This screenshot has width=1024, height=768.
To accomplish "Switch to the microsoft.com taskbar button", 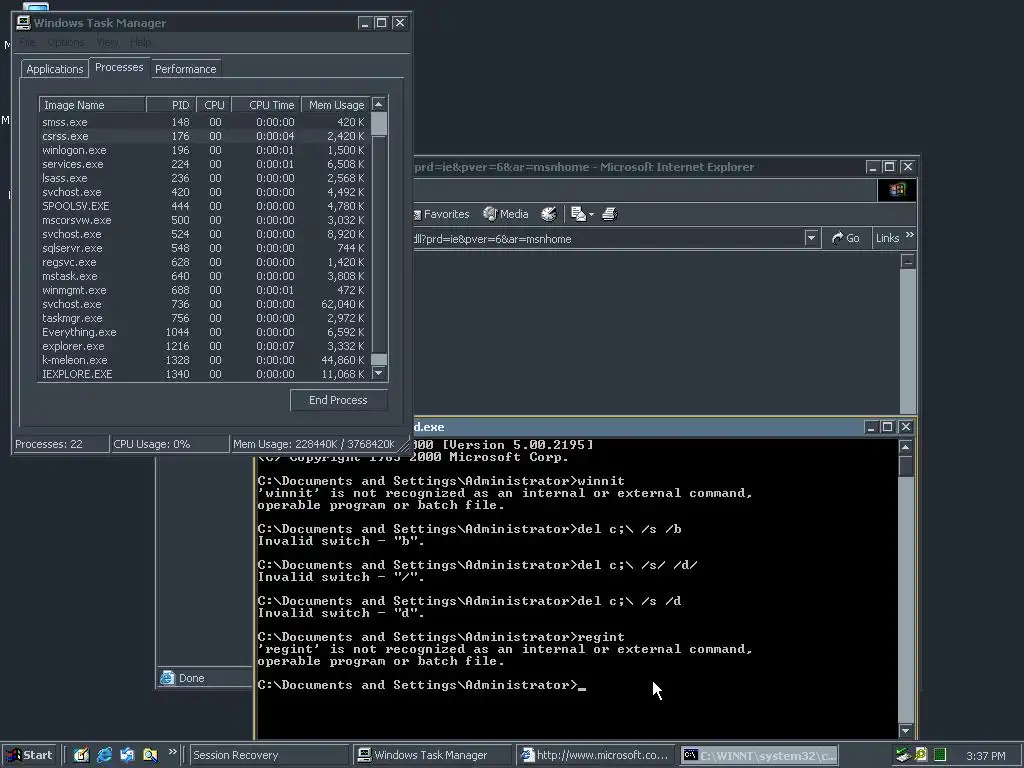I will tap(596, 756).
